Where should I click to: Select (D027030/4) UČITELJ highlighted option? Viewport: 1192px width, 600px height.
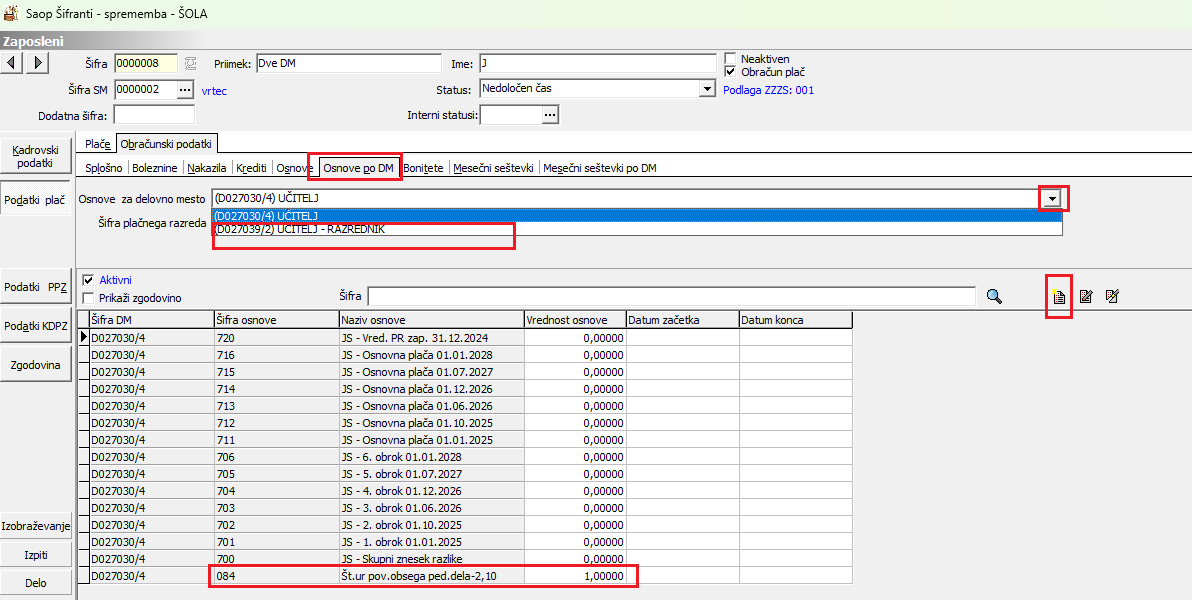(x=637, y=216)
